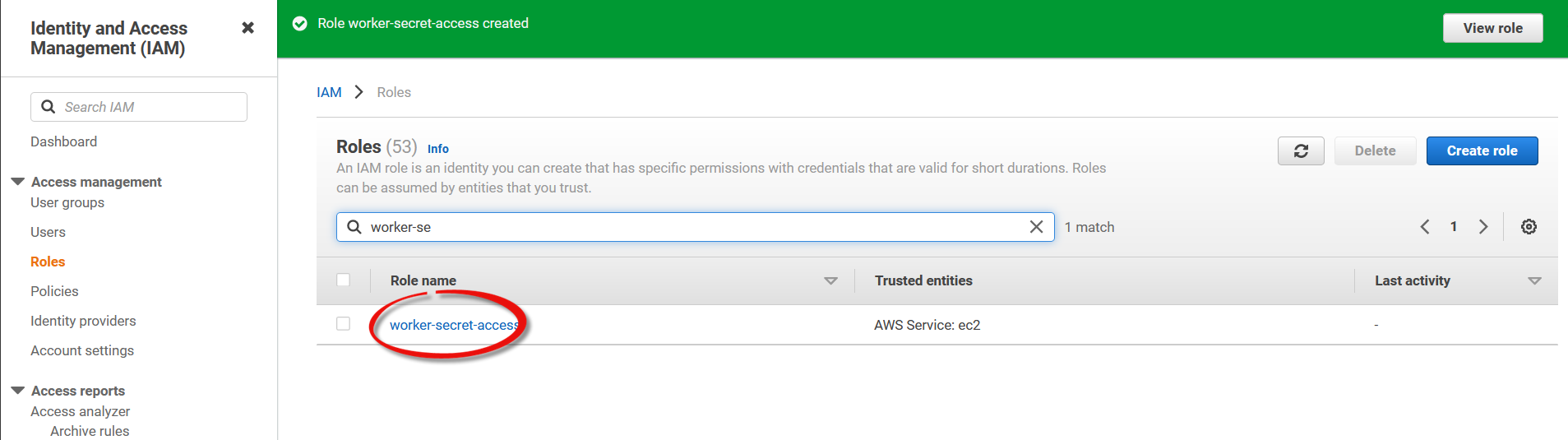Select the worker-secret-access row checkbox

(344, 324)
